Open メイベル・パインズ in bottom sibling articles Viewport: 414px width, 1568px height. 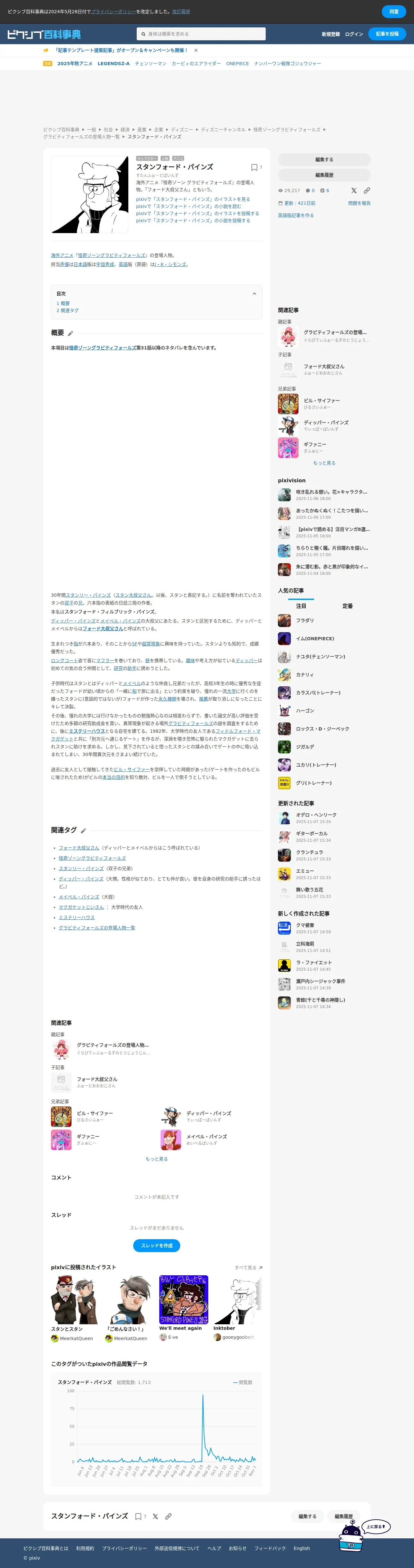pos(206,1137)
